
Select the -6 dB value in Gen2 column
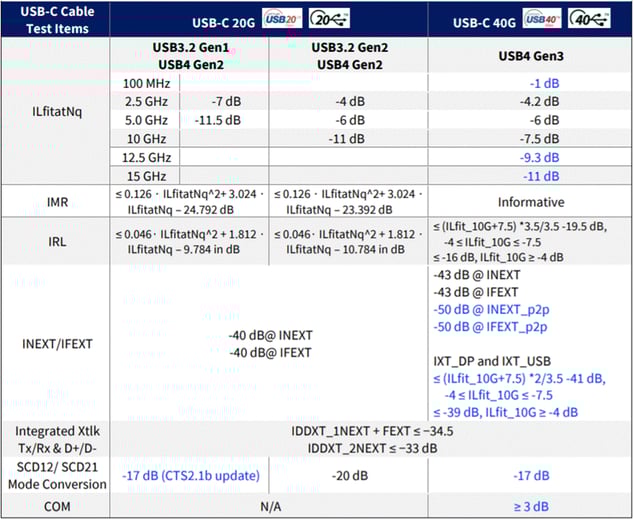350,120
